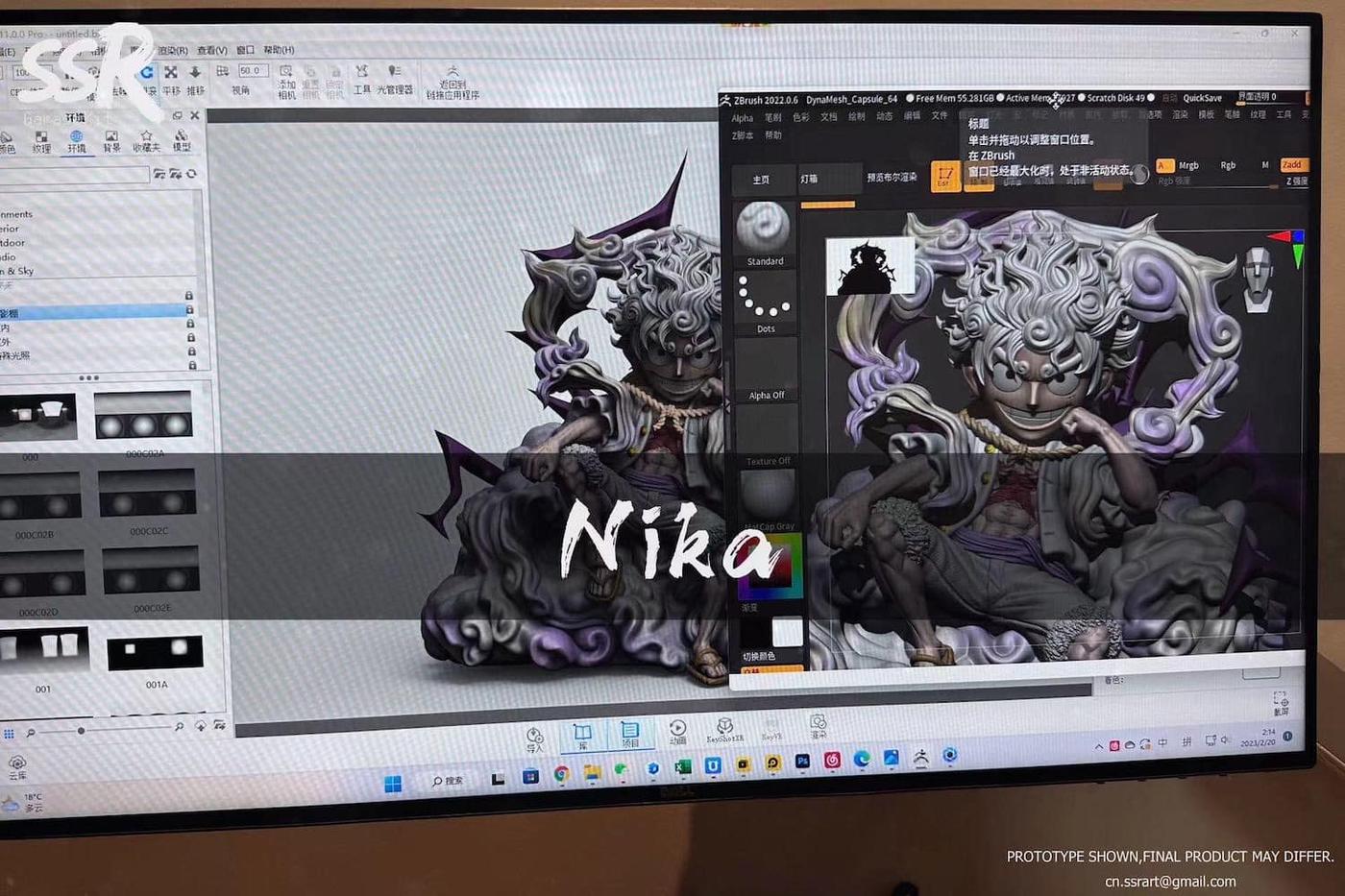Open Photoshop from the Windows taskbar

(802, 762)
